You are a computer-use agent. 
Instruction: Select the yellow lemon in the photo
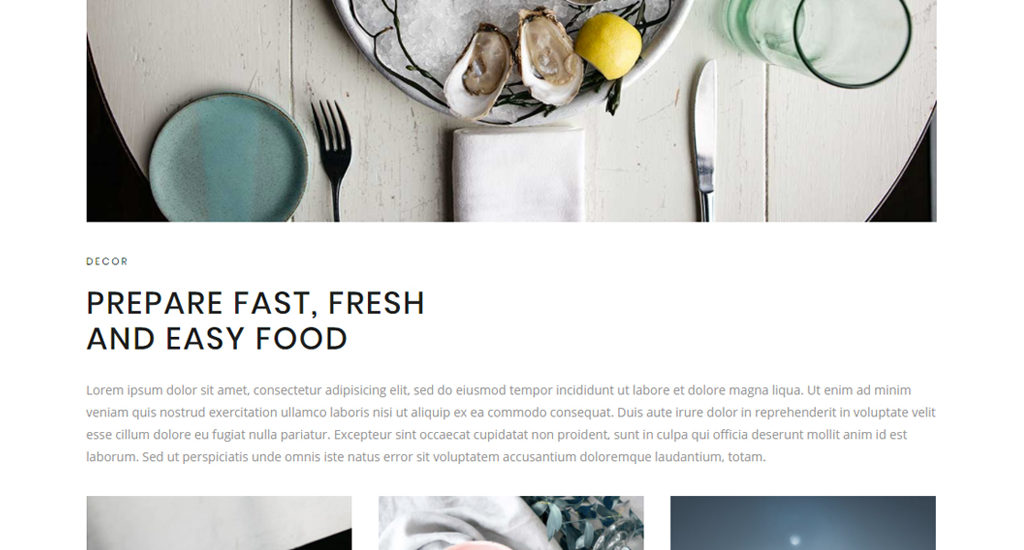click(608, 46)
